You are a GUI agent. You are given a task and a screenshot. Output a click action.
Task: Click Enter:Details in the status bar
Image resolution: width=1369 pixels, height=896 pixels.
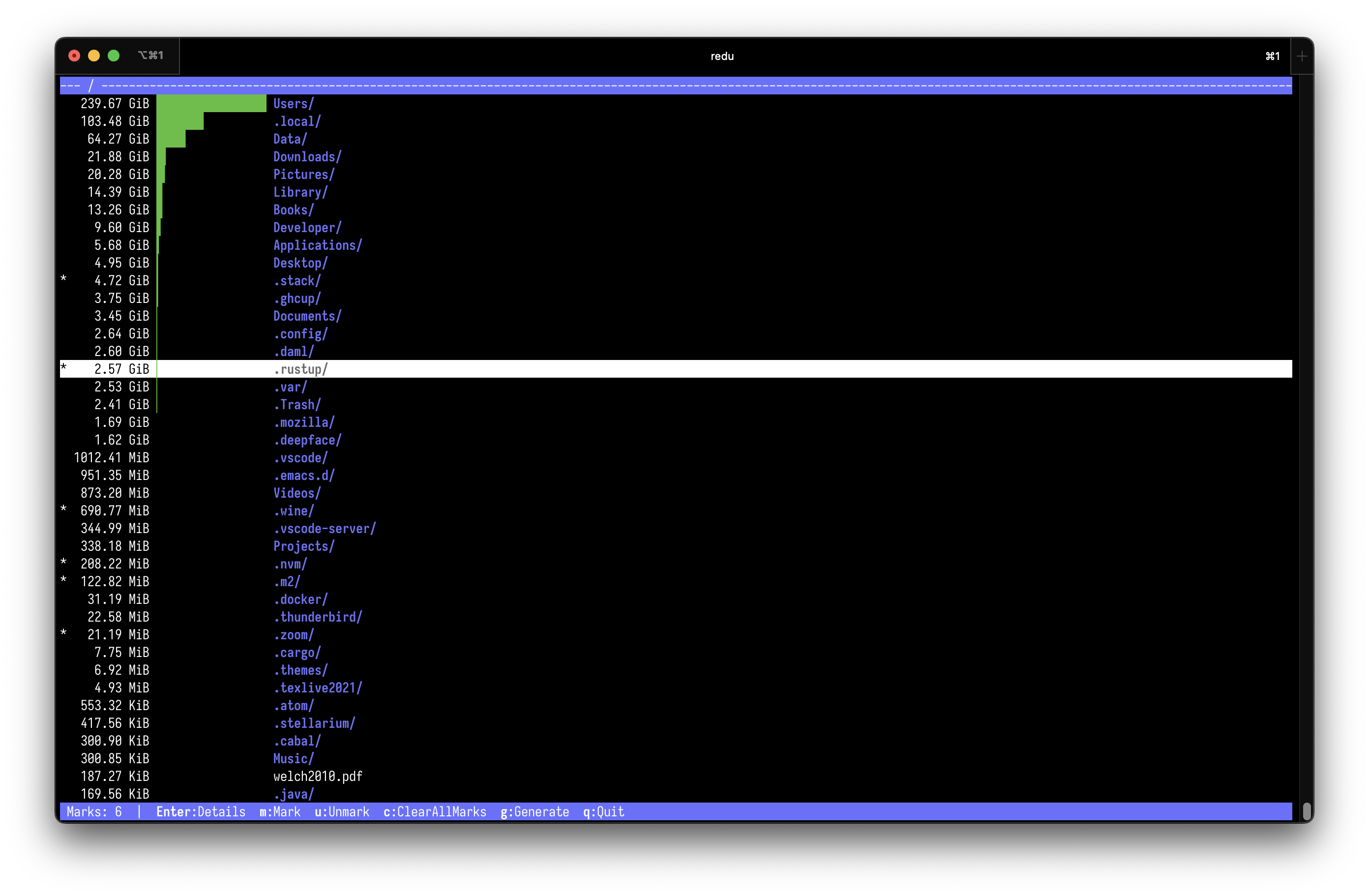coord(201,811)
